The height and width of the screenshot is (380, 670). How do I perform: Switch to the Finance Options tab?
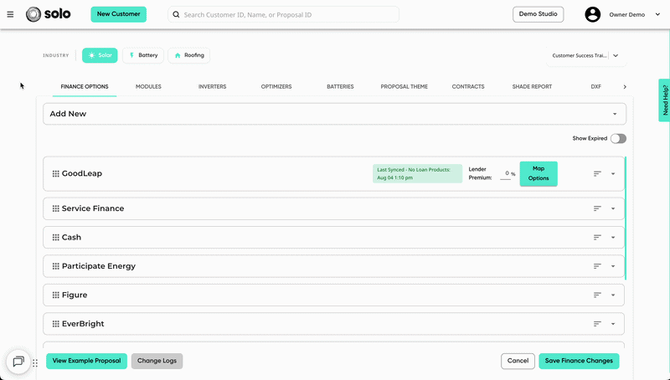[x=85, y=87]
